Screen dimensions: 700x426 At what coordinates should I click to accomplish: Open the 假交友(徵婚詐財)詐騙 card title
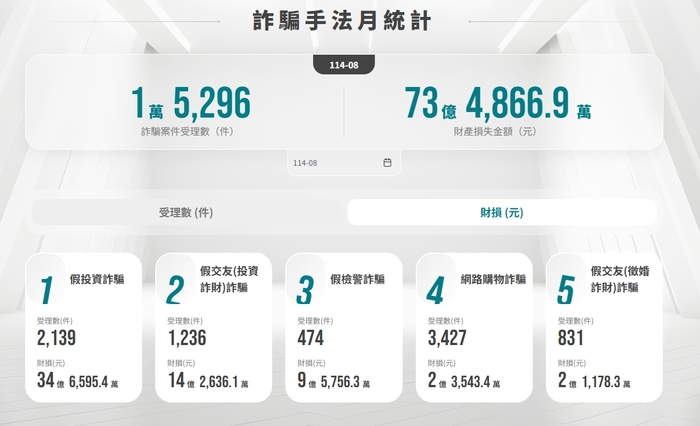tap(620, 279)
